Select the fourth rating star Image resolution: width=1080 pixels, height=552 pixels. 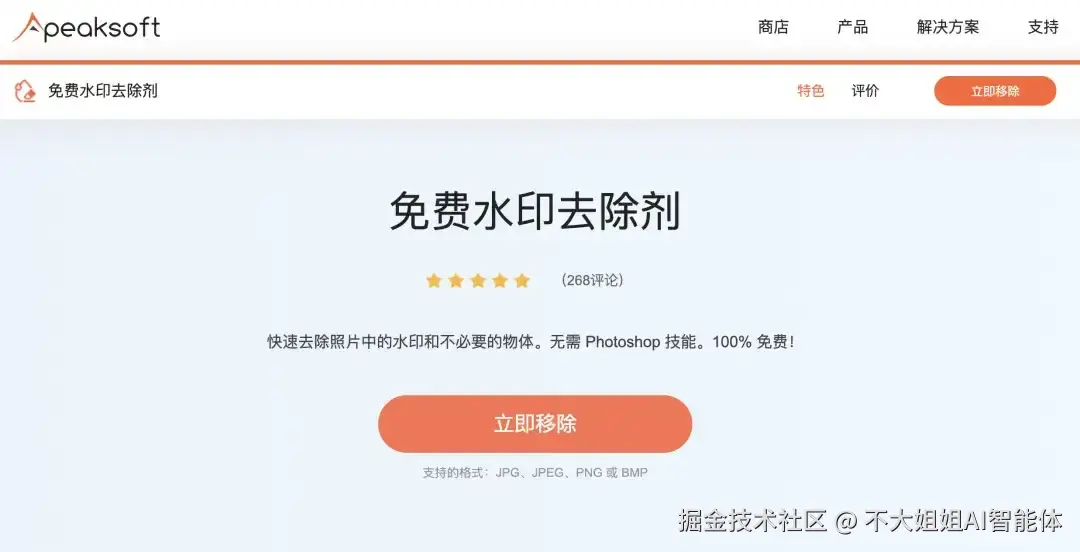(x=500, y=280)
